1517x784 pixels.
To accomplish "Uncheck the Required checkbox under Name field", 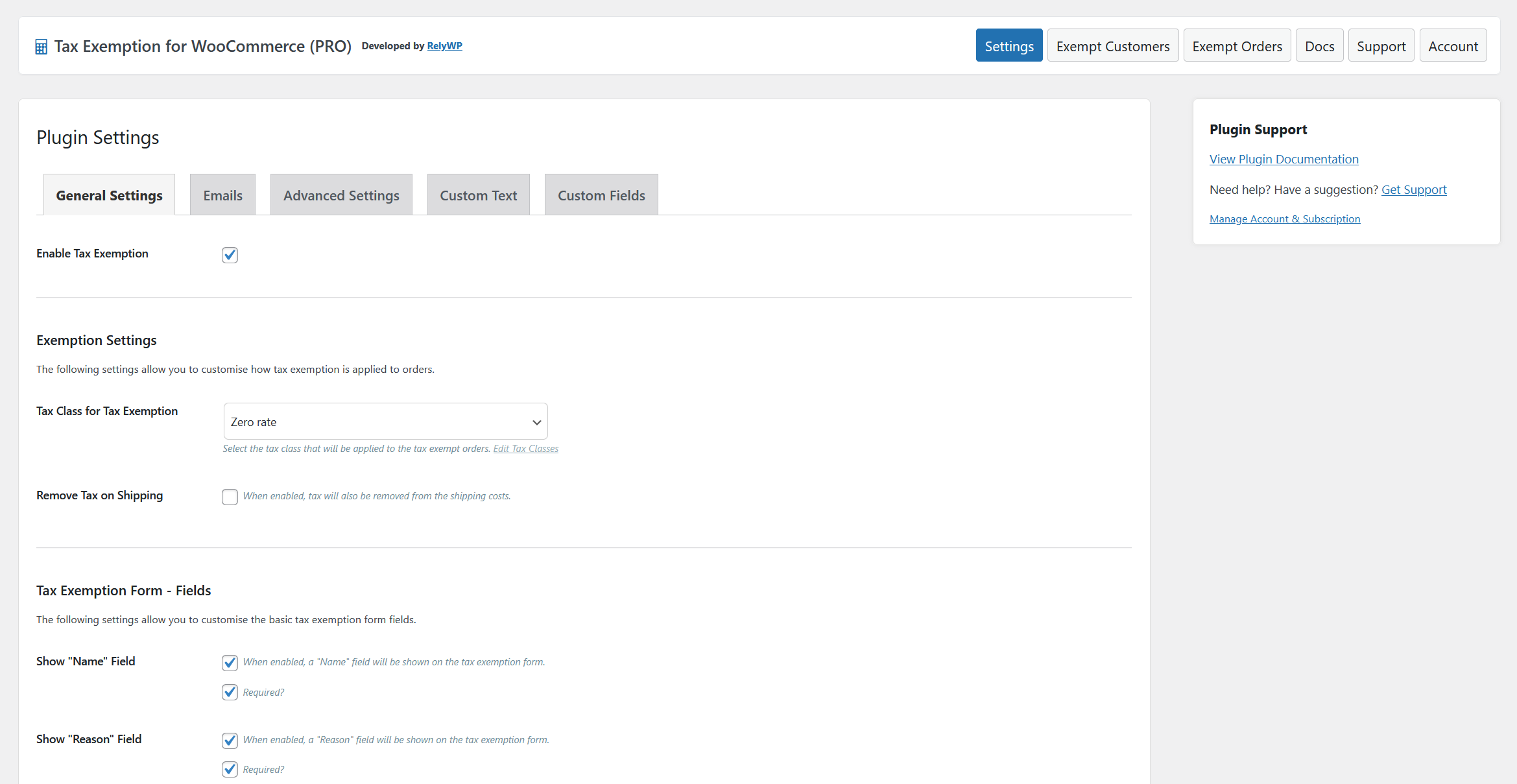I will [230, 692].
